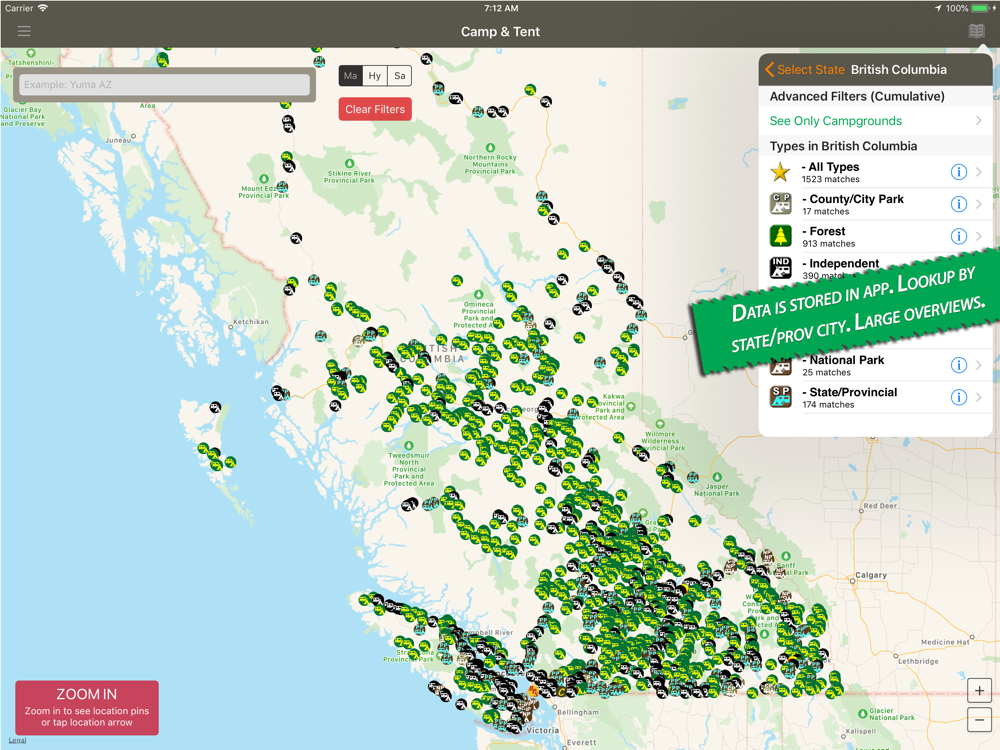Click the Calgary city label

[x=871, y=575]
